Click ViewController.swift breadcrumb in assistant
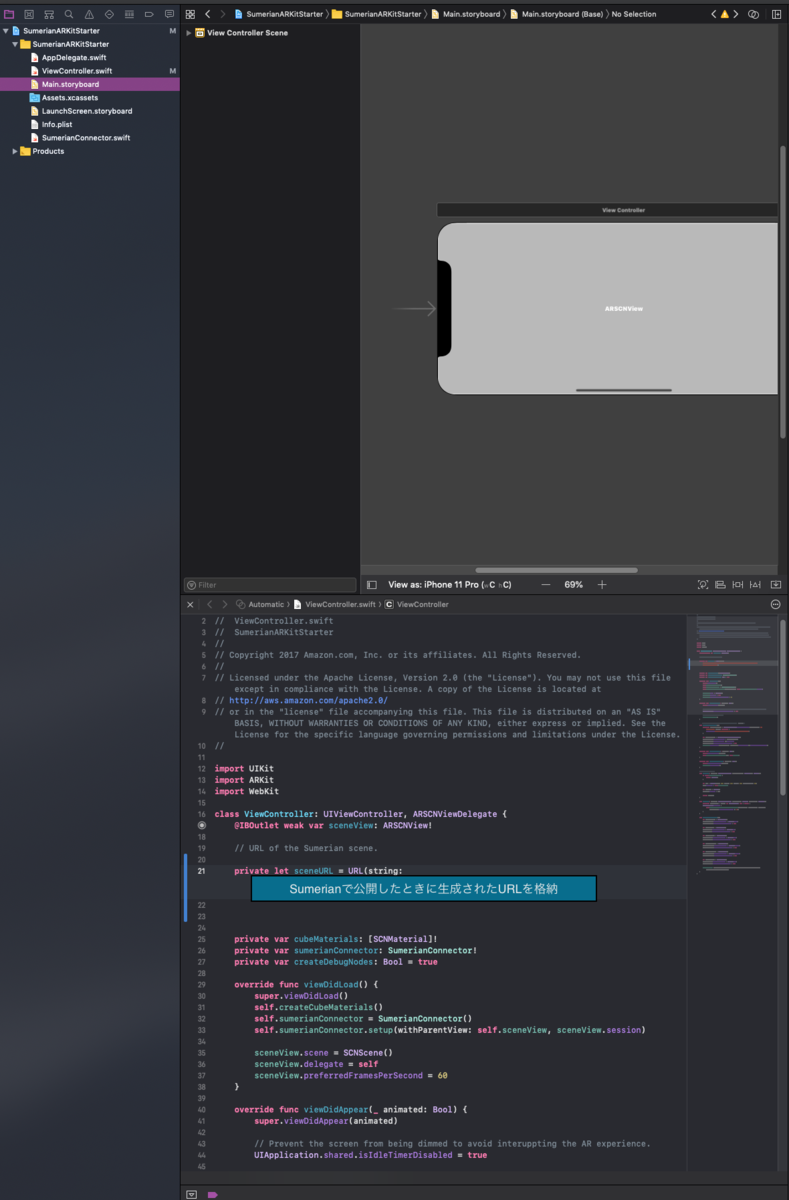 334,604
